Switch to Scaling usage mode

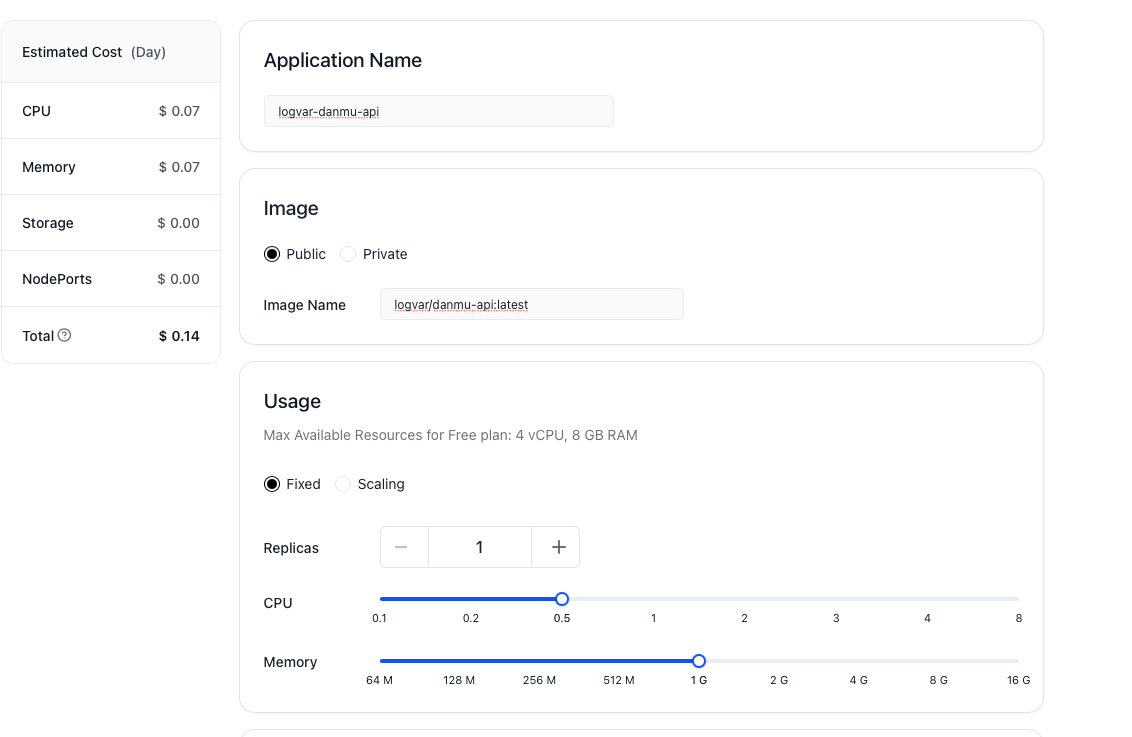[343, 484]
